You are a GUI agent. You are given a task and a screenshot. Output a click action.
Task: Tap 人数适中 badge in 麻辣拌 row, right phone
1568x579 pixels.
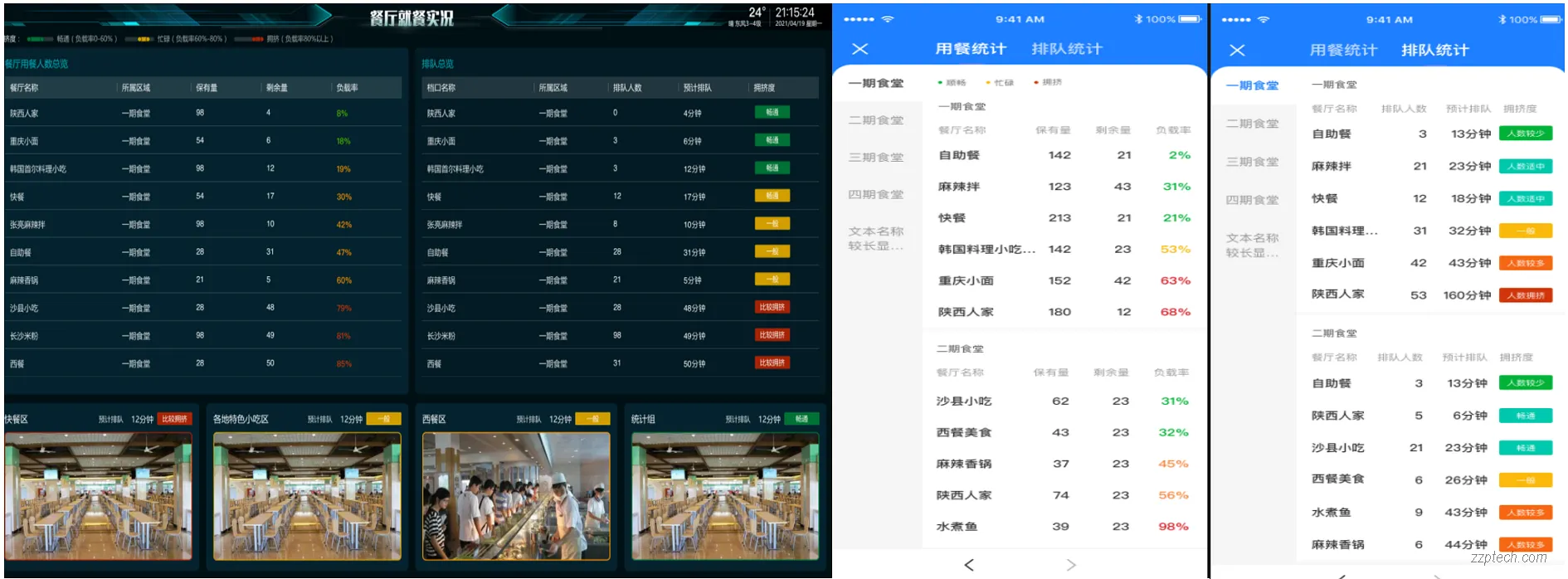(x=1526, y=167)
